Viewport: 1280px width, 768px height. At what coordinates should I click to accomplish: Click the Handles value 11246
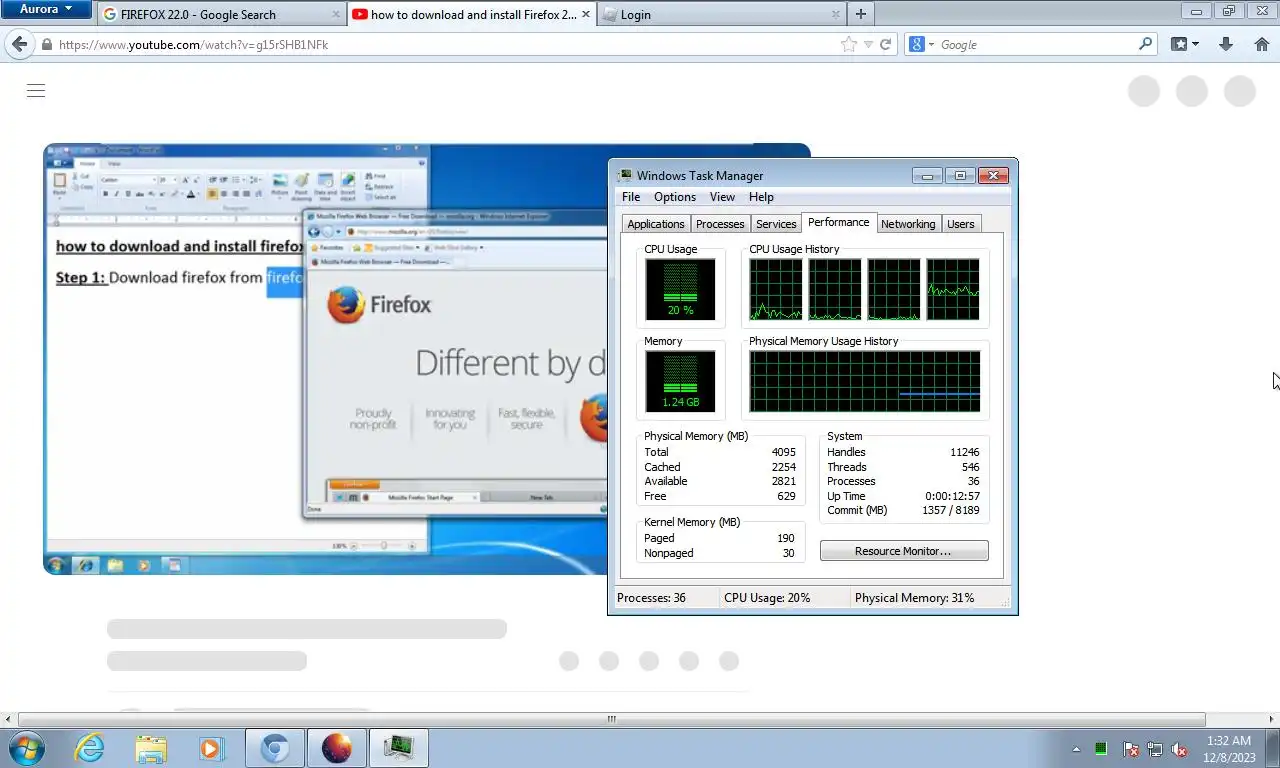[x=964, y=452]
